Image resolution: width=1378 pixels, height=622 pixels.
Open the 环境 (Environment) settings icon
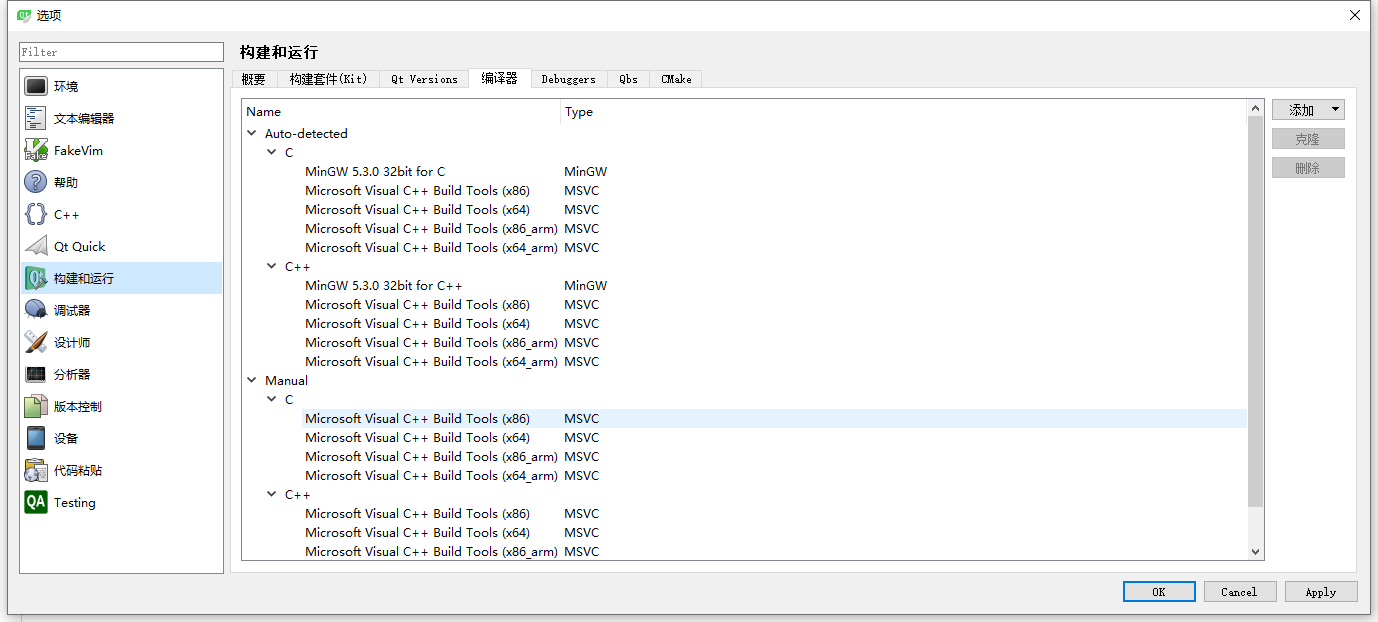[x=35, y=85]
